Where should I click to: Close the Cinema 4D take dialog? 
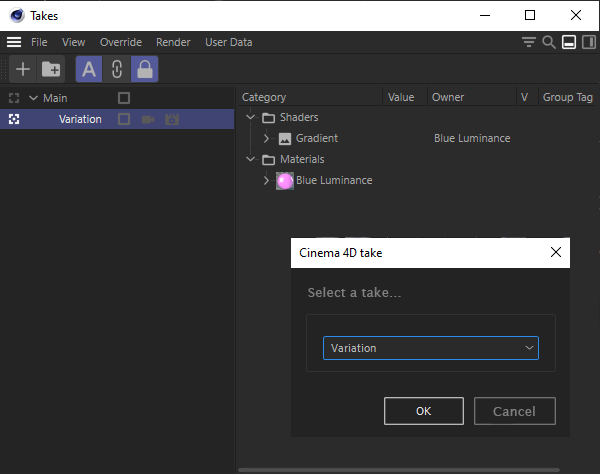pos(556,252)
